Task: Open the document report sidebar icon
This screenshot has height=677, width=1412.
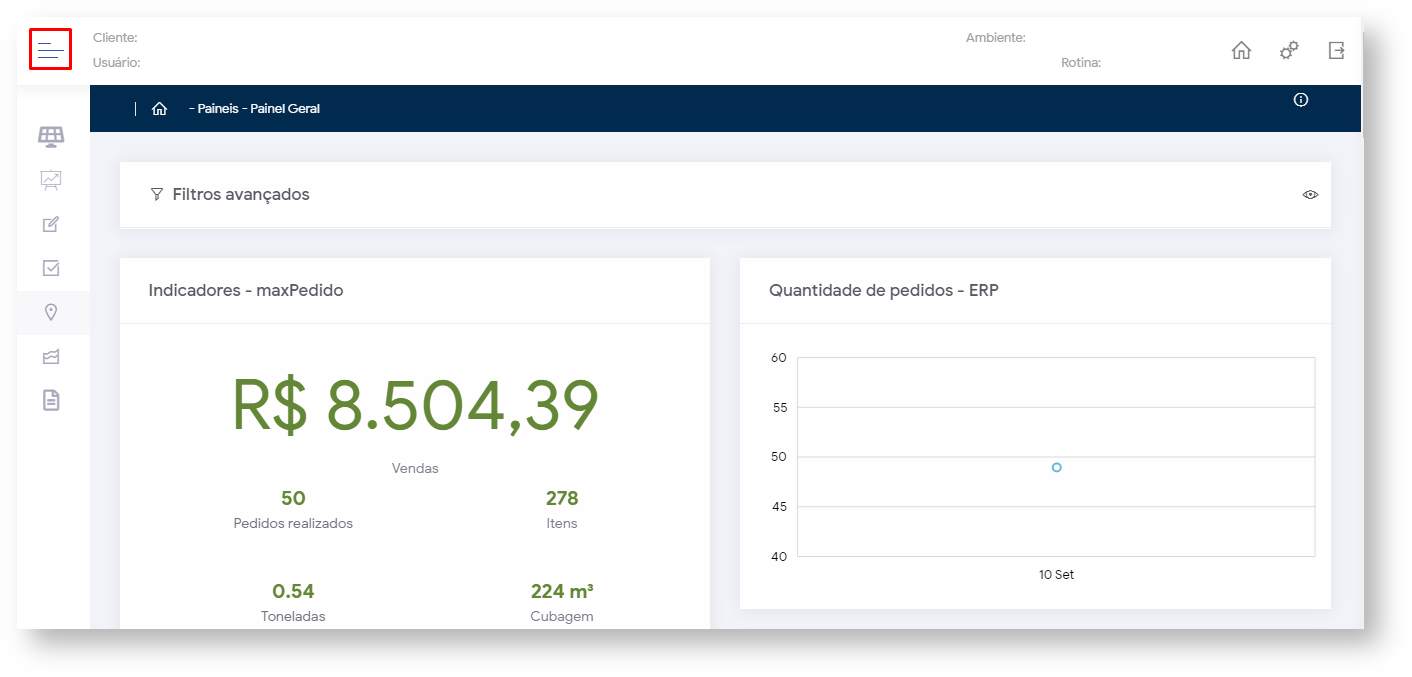Action: 51,401
